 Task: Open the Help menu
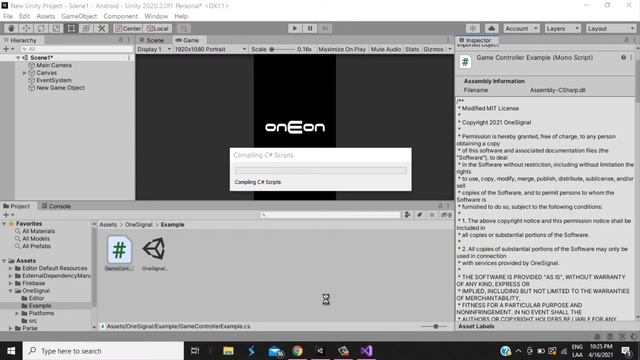click(x=181, y=16)
